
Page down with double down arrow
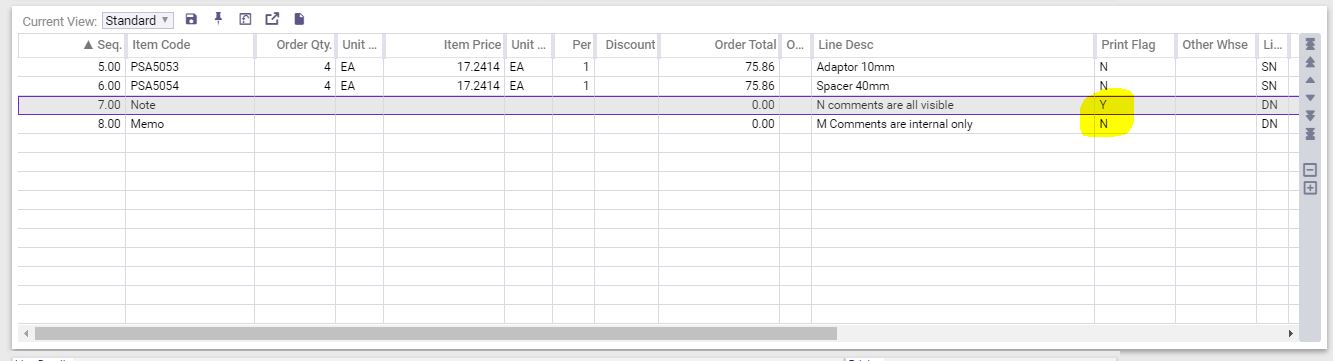(1311, 116)
